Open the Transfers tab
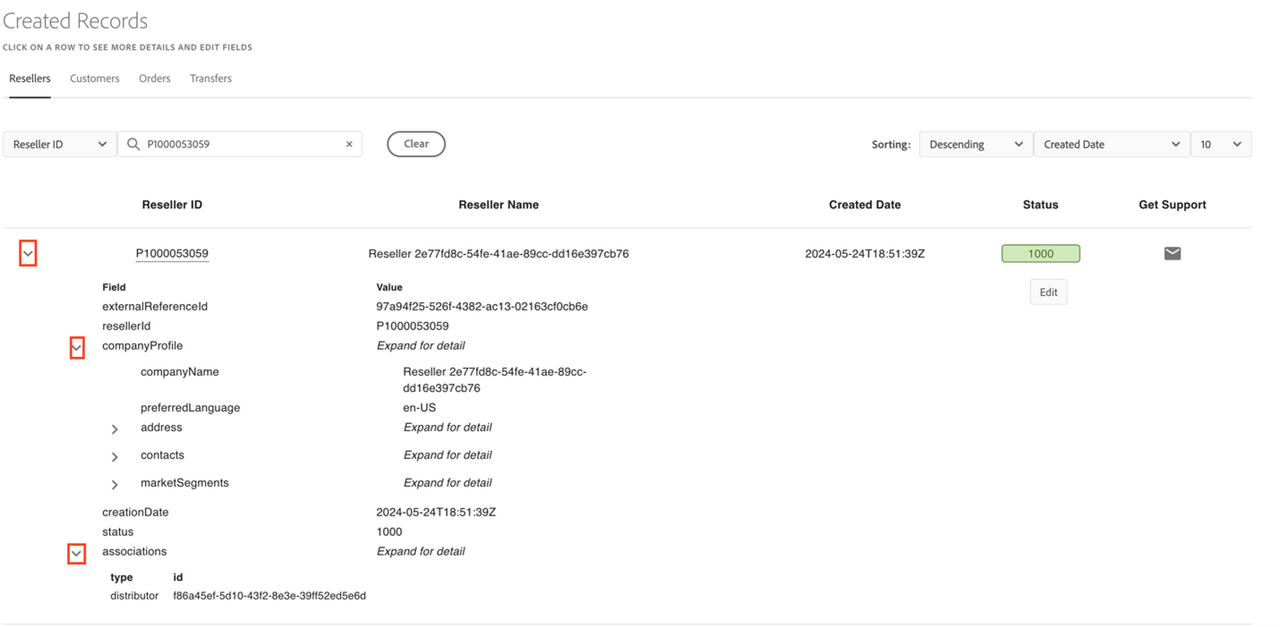 coord(211,78)
